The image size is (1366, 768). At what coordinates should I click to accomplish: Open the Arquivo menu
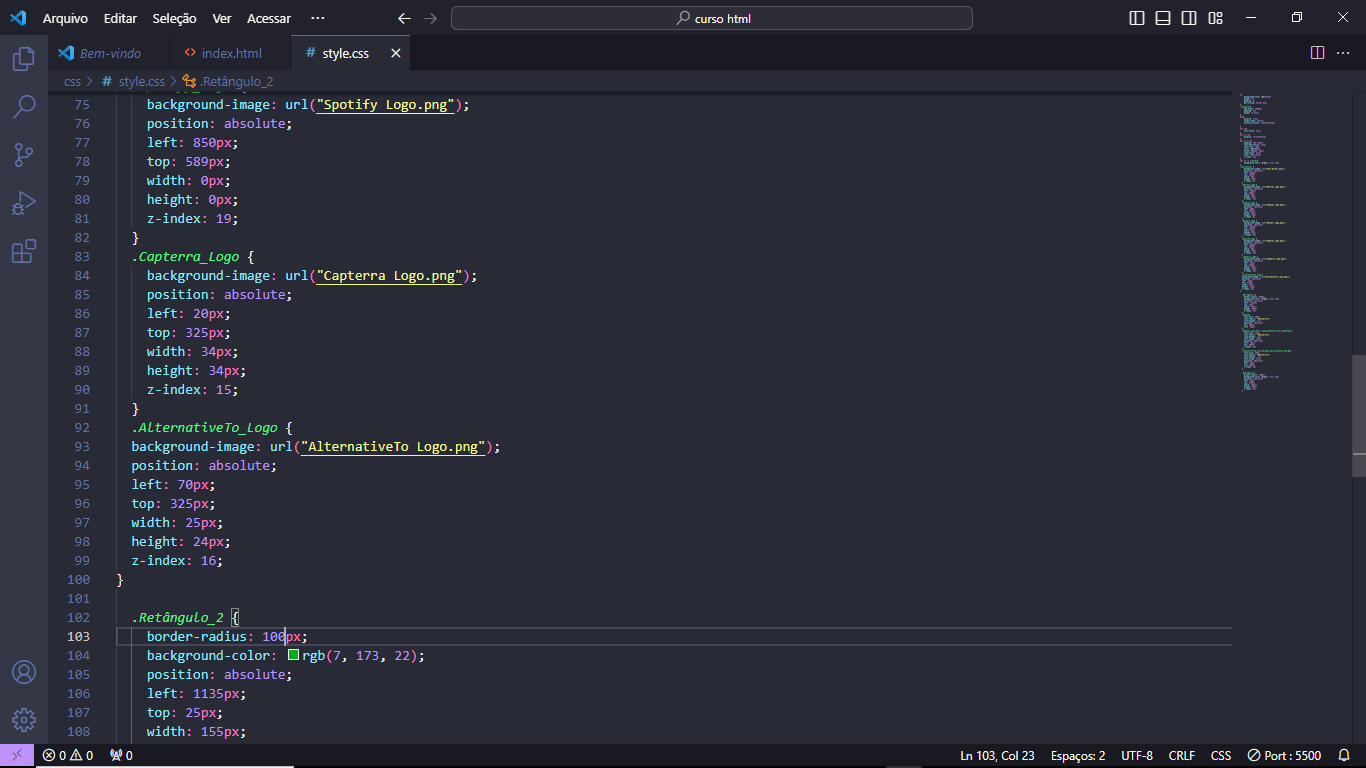(65, 18)
